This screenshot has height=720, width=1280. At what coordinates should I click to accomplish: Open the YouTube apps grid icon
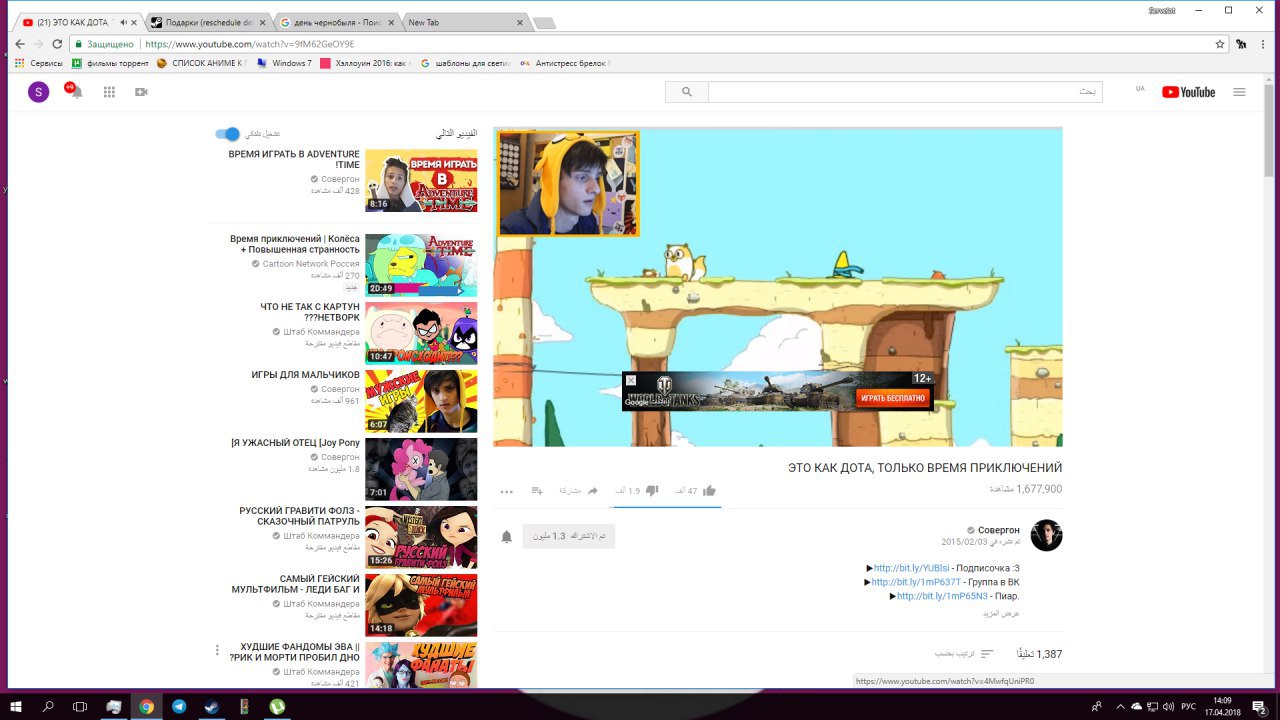[x=109, y=92]
